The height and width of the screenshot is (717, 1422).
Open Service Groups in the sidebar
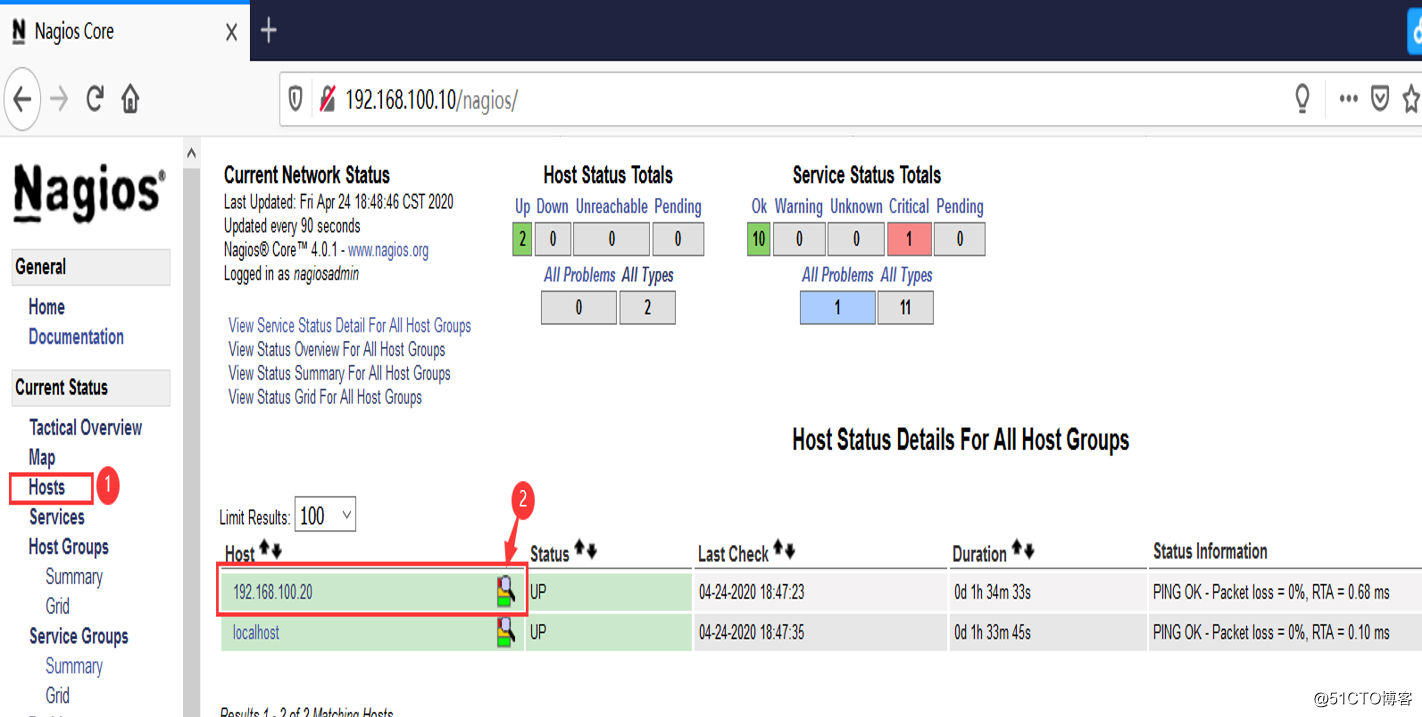[x=79, y=636]
